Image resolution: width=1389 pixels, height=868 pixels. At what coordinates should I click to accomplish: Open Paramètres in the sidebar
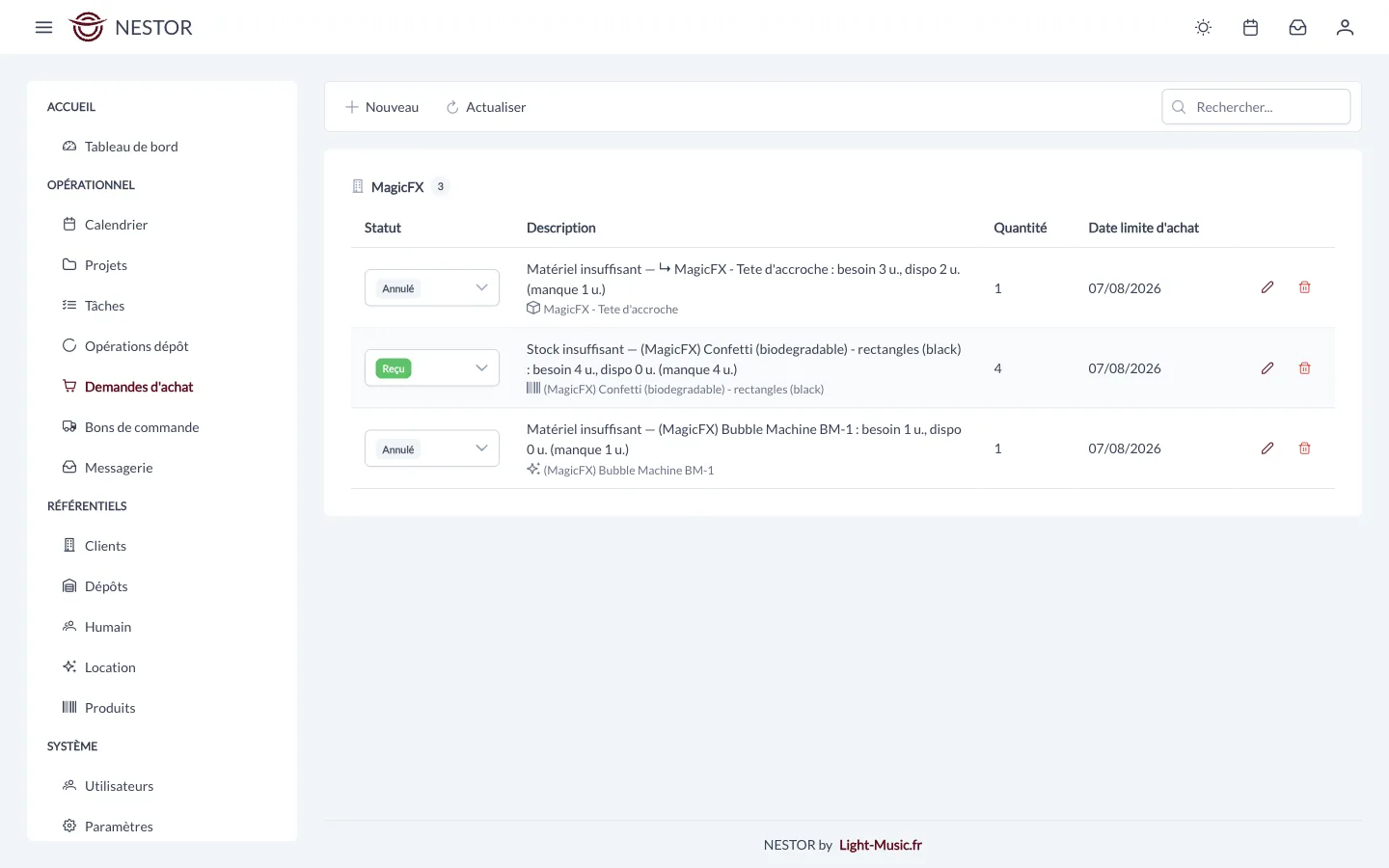click(119, 827)
